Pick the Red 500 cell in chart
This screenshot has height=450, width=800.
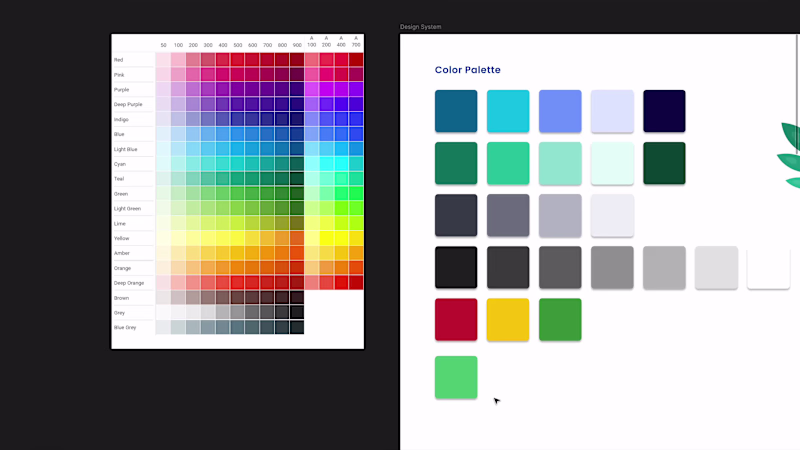pyautogui.click(x=238, y=60)
